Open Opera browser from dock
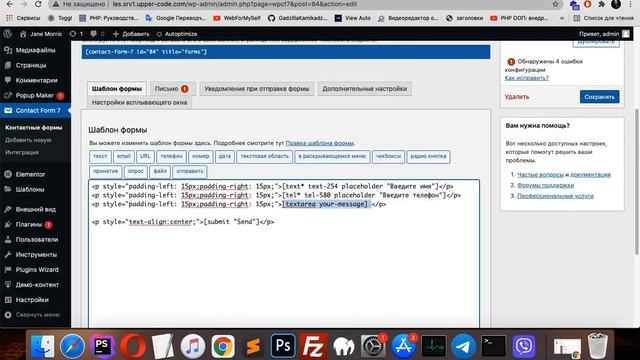 click(x=133, y=346)
